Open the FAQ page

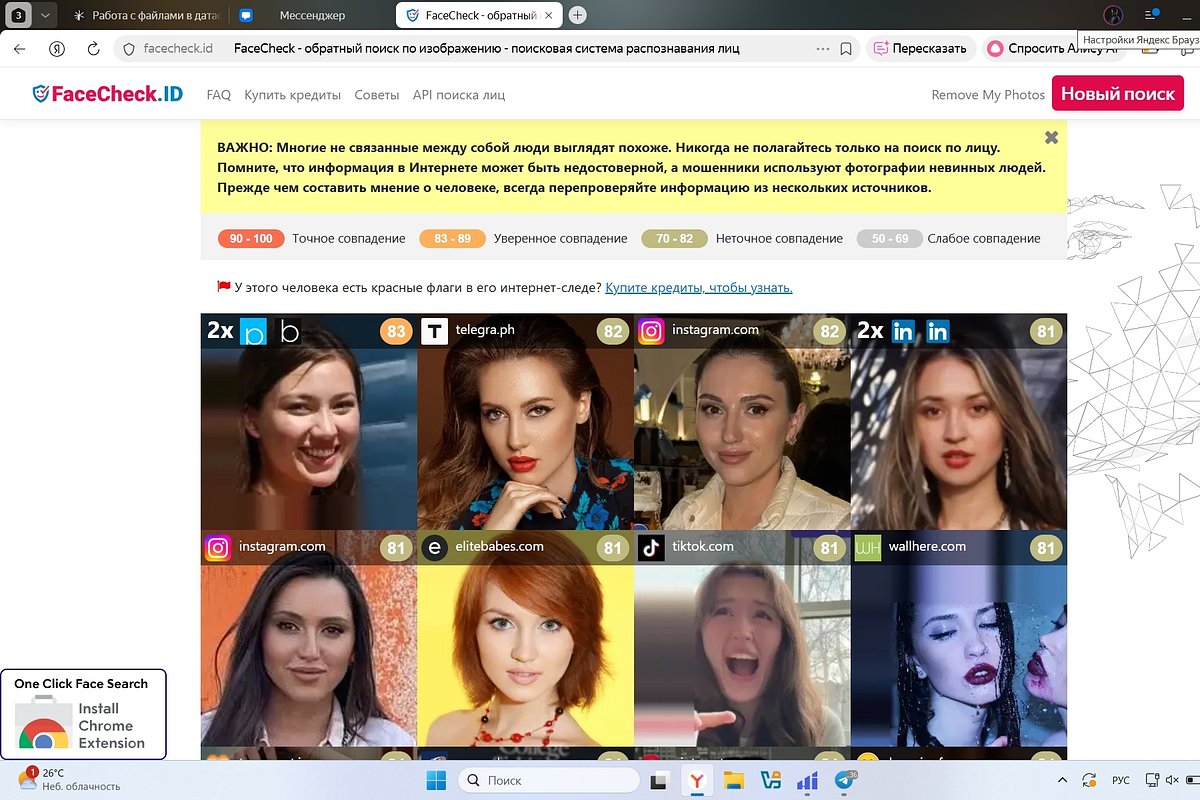point(218,95)
